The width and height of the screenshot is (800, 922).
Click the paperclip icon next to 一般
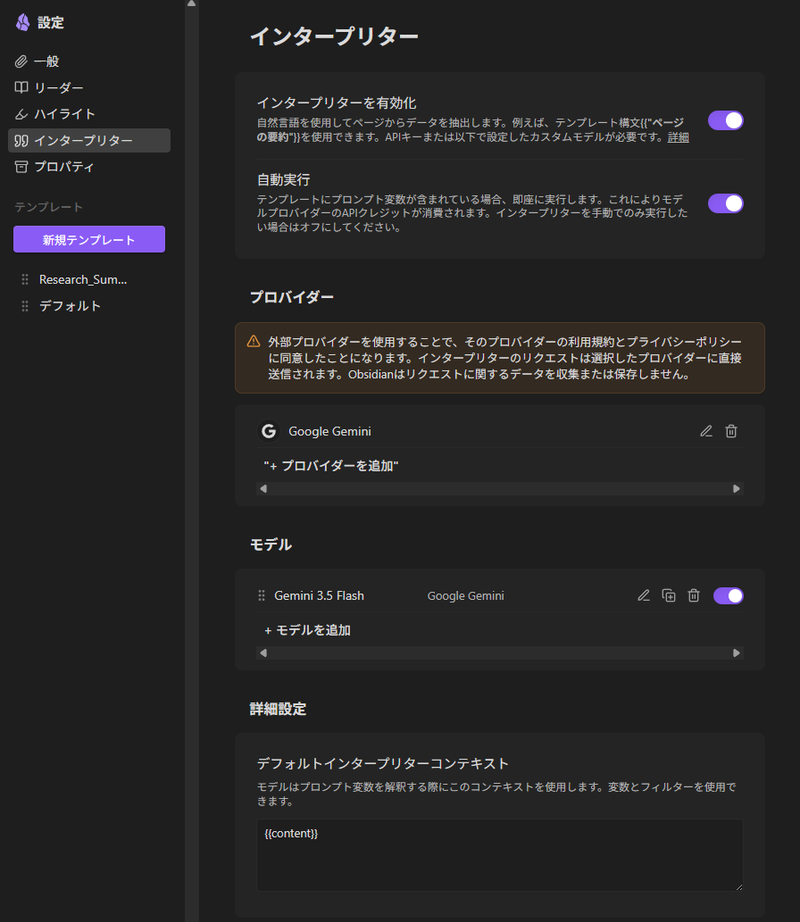21,61
